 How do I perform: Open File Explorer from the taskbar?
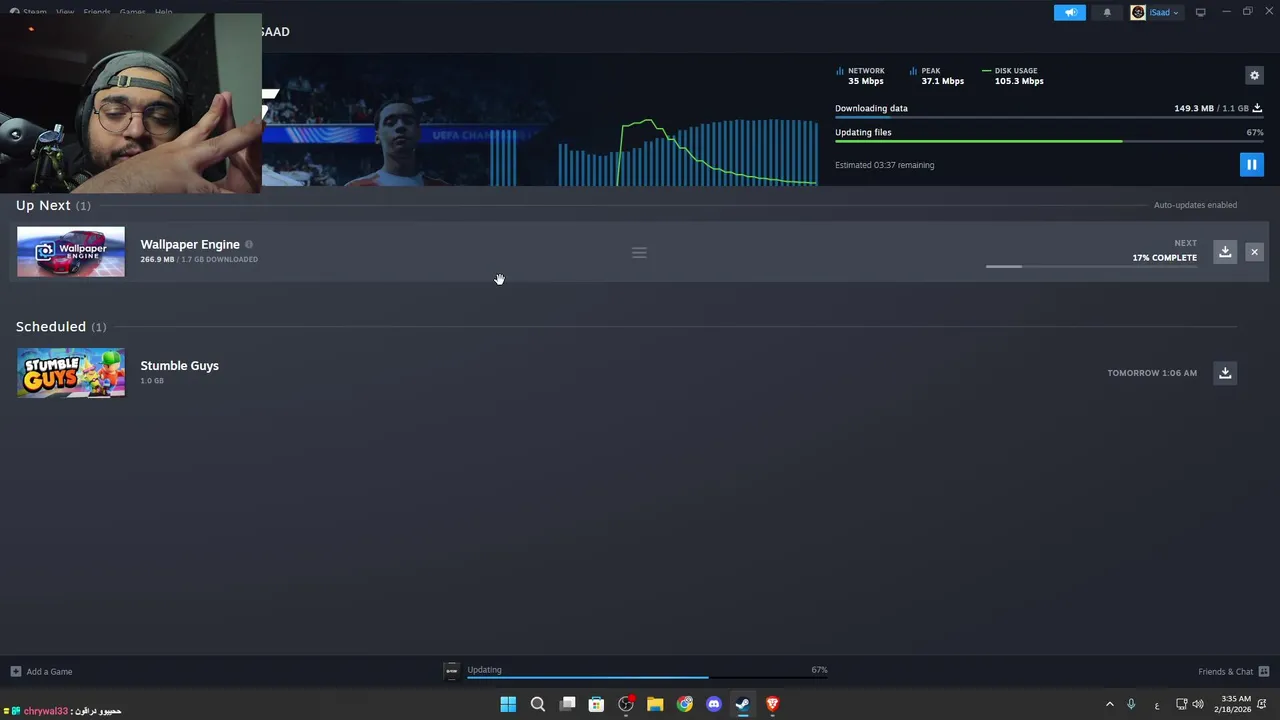(x=655, y=704)
